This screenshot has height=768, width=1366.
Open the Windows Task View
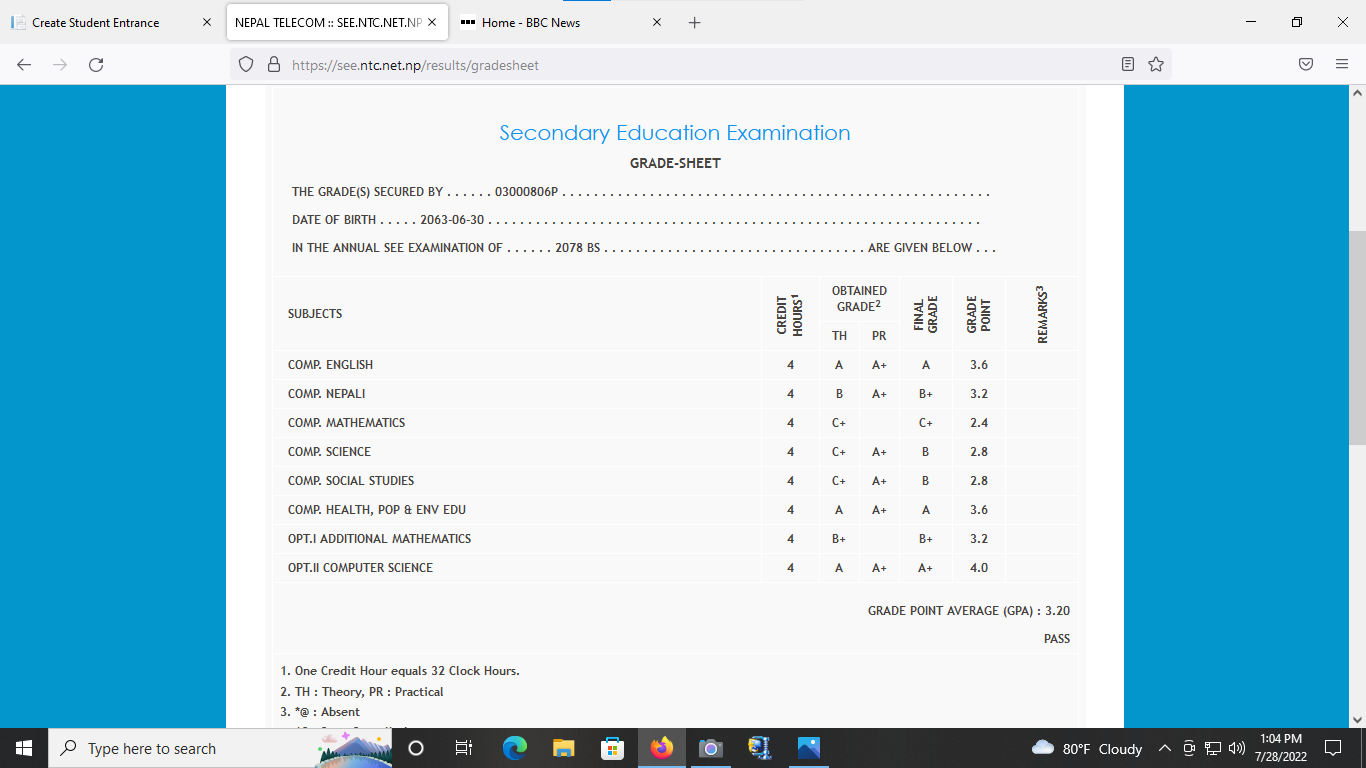[464, 748]
